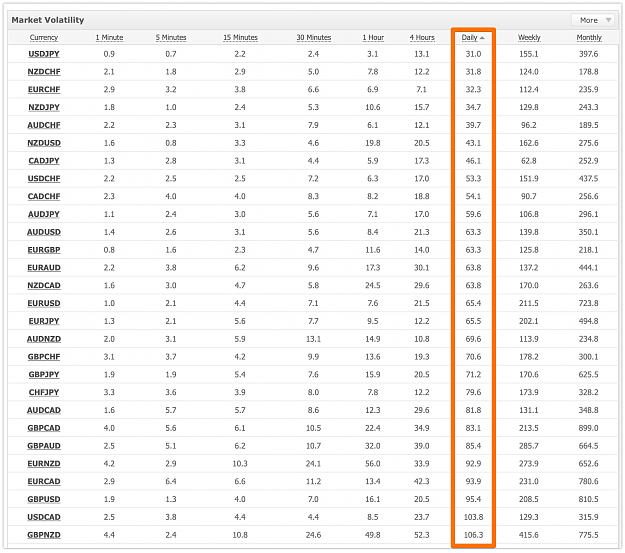This screenshot has width=625, height=553.
Task: Sort by the 15 Minutes column header
Action: [240, 37]
